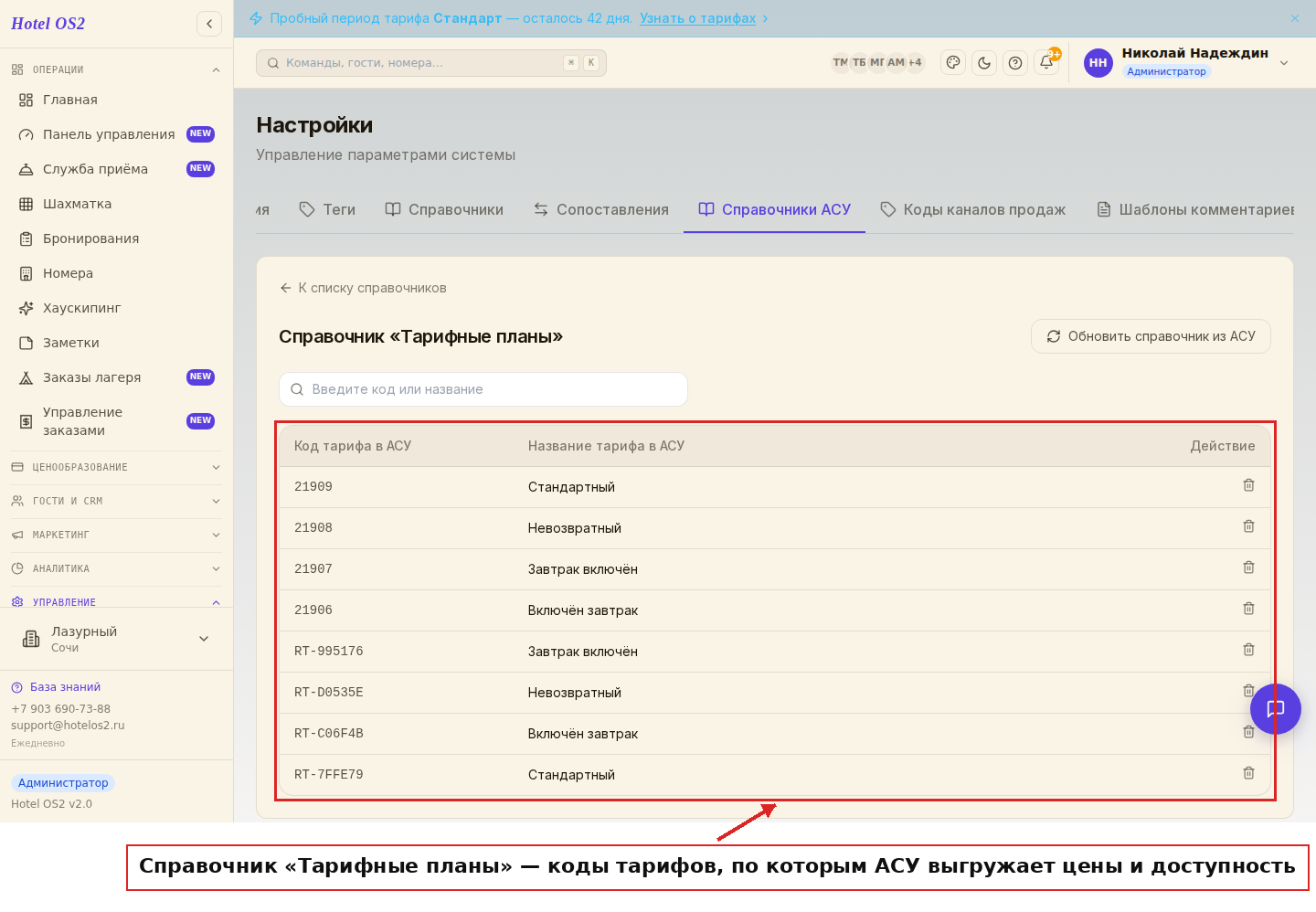The image size is (1316, 912).
Task: Switch to Шаблоны комментариев tab
Action: pyautogui.click(x=1195, y=209)
